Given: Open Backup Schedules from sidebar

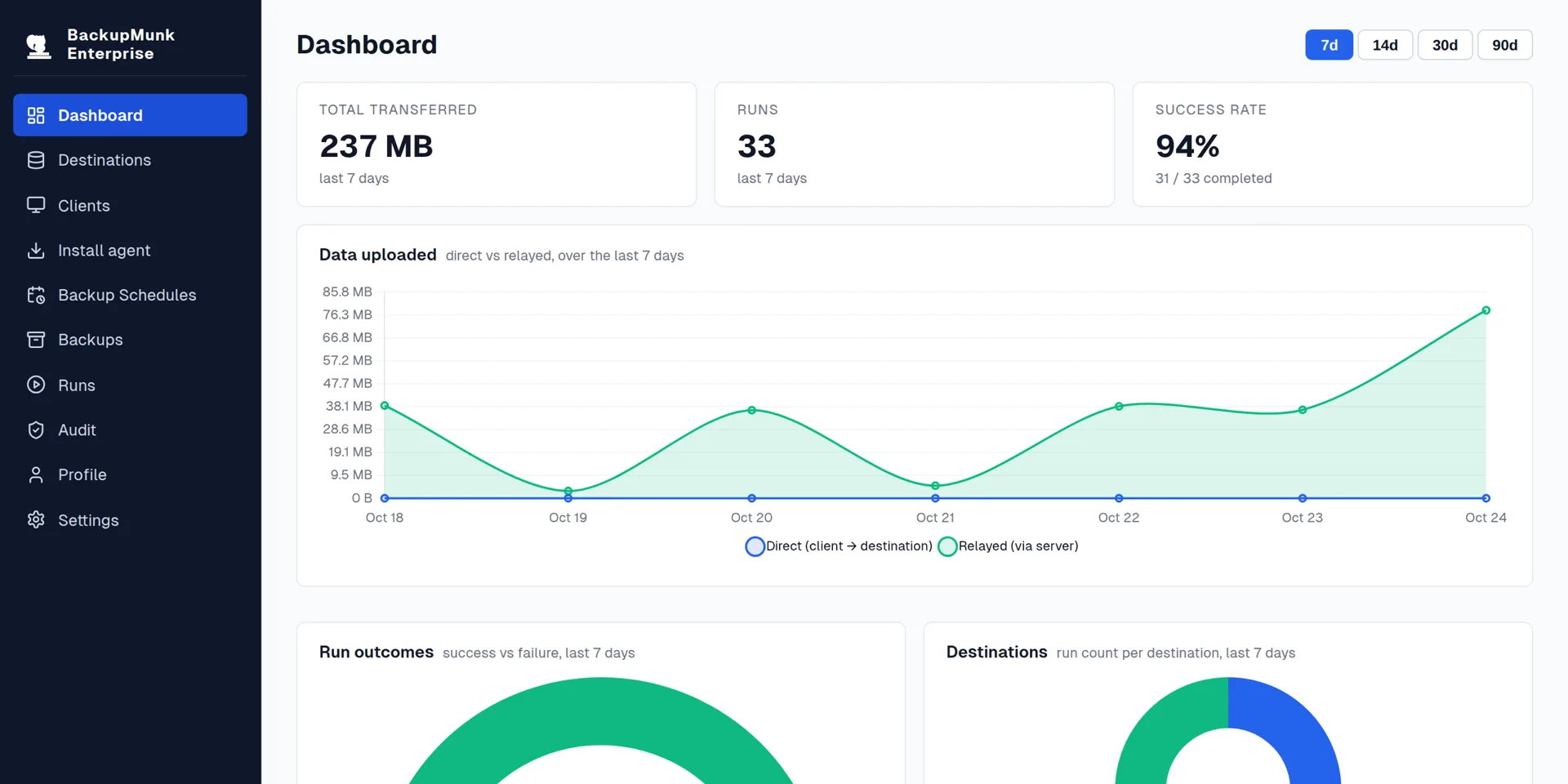Looking at the screenshot, I should coord(130,295).
